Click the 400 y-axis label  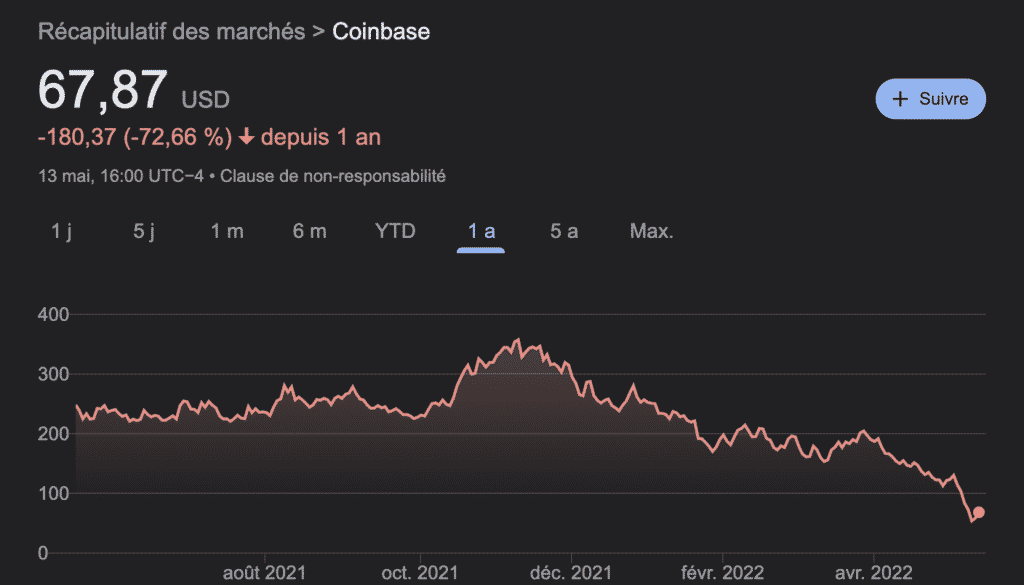[54, 315]
